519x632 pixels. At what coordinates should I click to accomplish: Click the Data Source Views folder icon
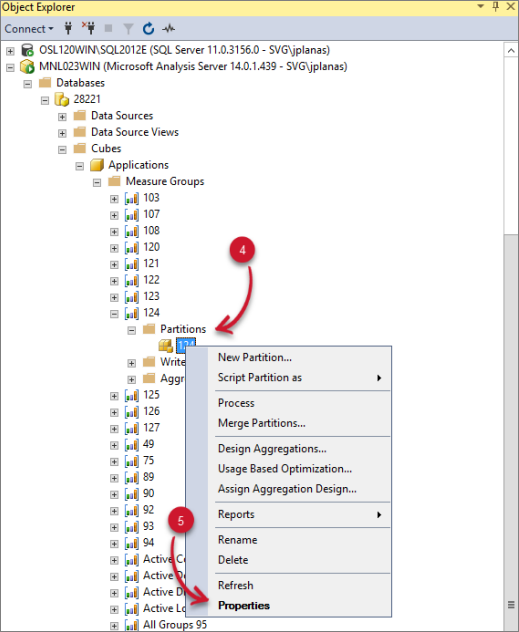80,132
